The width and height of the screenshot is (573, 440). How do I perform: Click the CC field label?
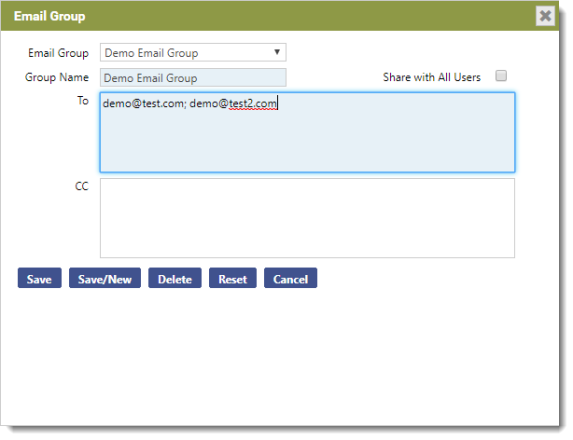click(x=81, y=186)
